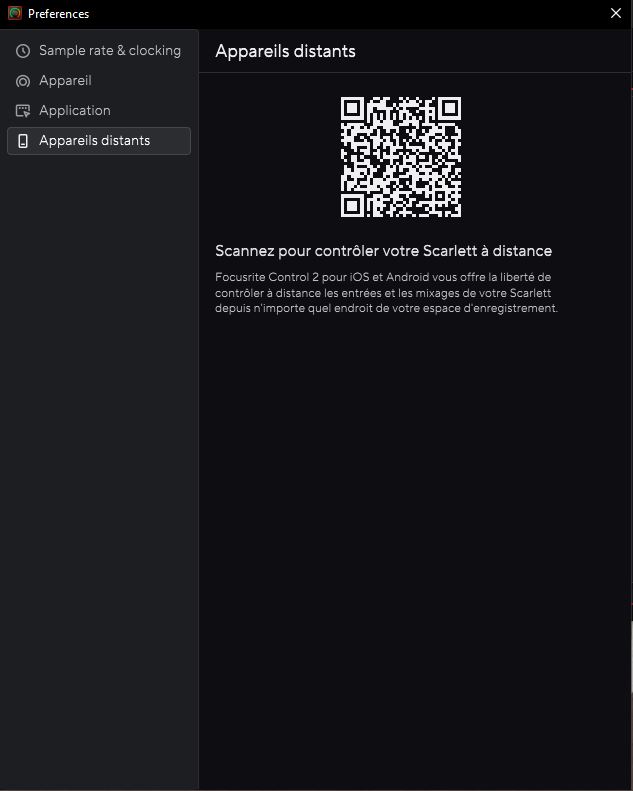Click the 'Scannez pour contrôler votre Scarlett' heading
633x791 pixels.
tap(383, 251)
